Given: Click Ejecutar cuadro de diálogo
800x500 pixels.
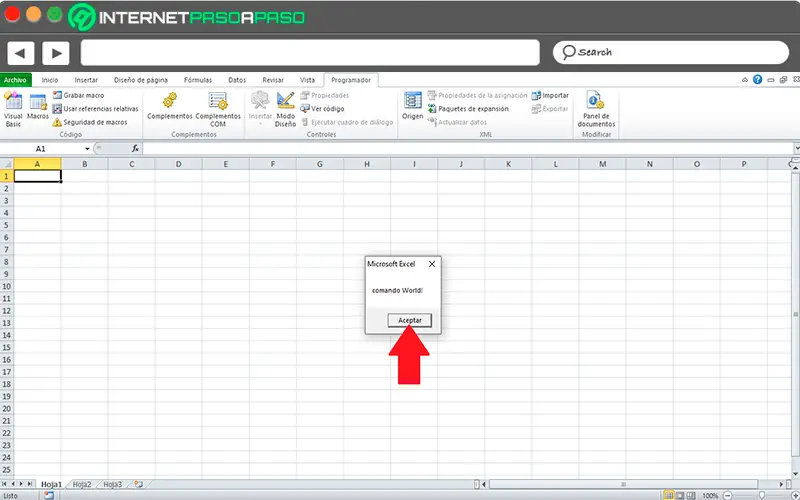Looking at the screenshot, I should [x=347, y=122].
